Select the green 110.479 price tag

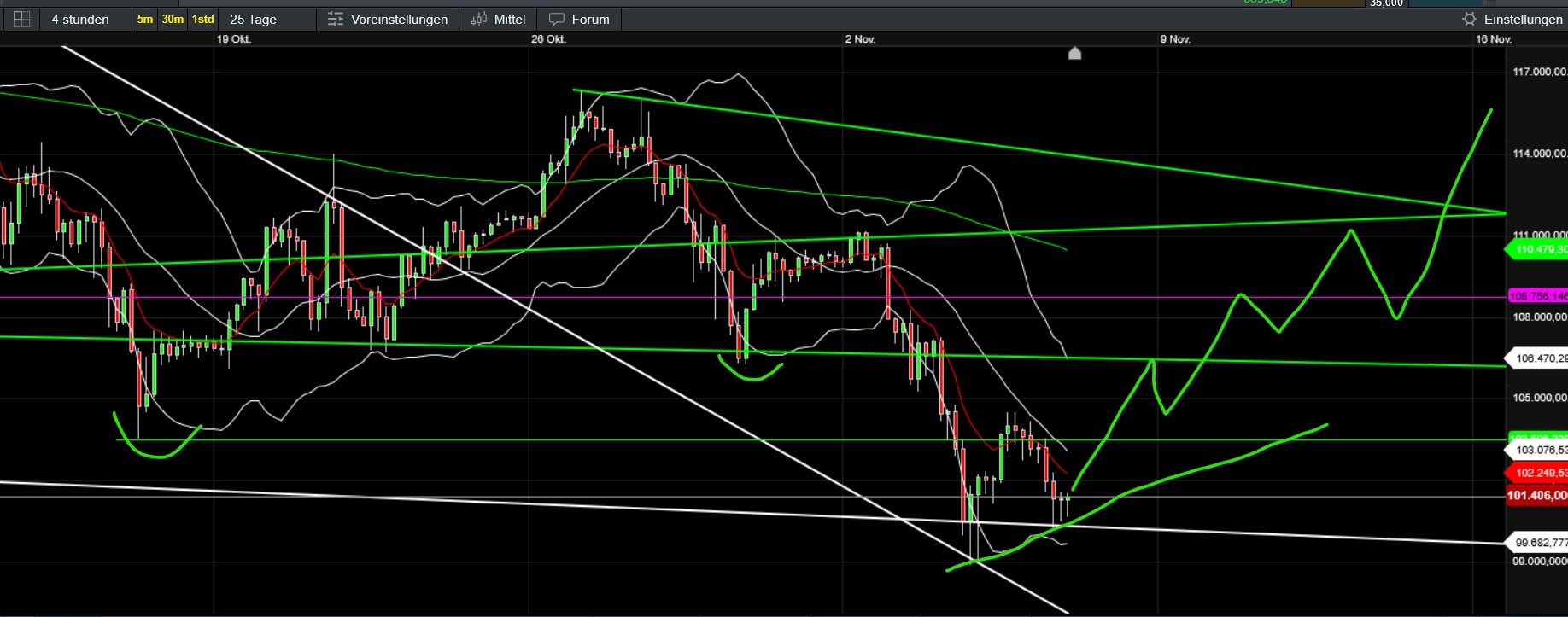pos(1539,249)
